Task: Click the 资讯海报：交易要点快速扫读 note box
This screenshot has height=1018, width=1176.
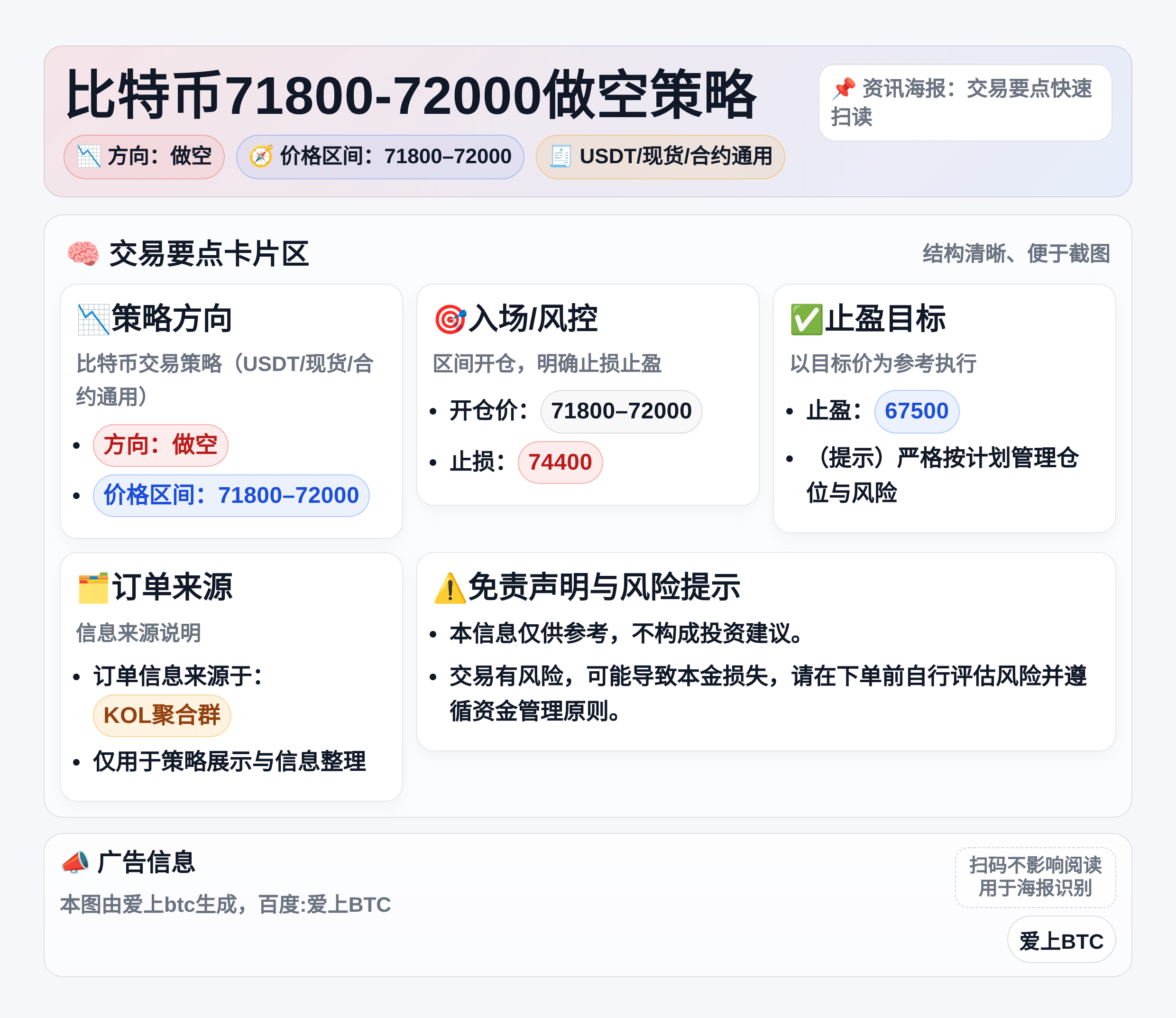Action: 965,103
